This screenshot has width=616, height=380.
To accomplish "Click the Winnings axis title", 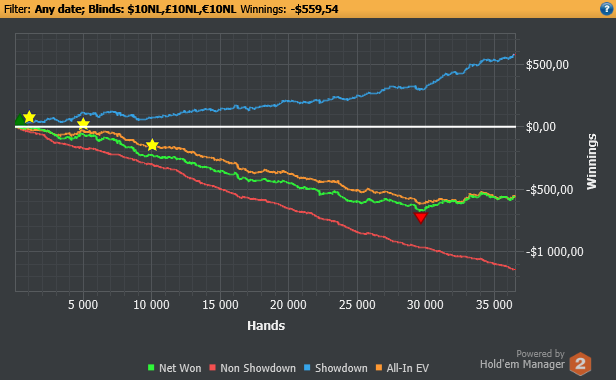I will [592, 162].
